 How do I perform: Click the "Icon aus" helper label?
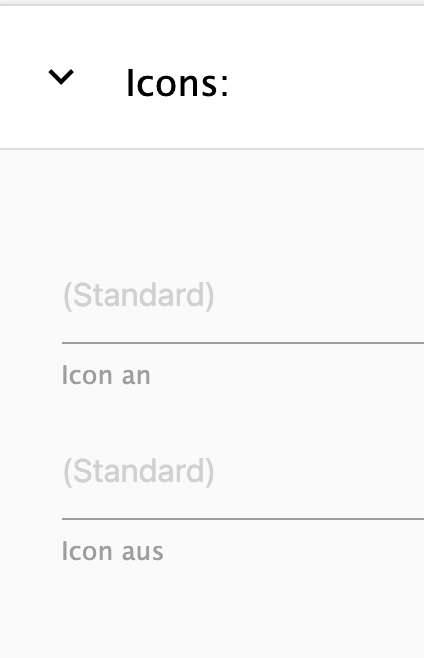112,551
